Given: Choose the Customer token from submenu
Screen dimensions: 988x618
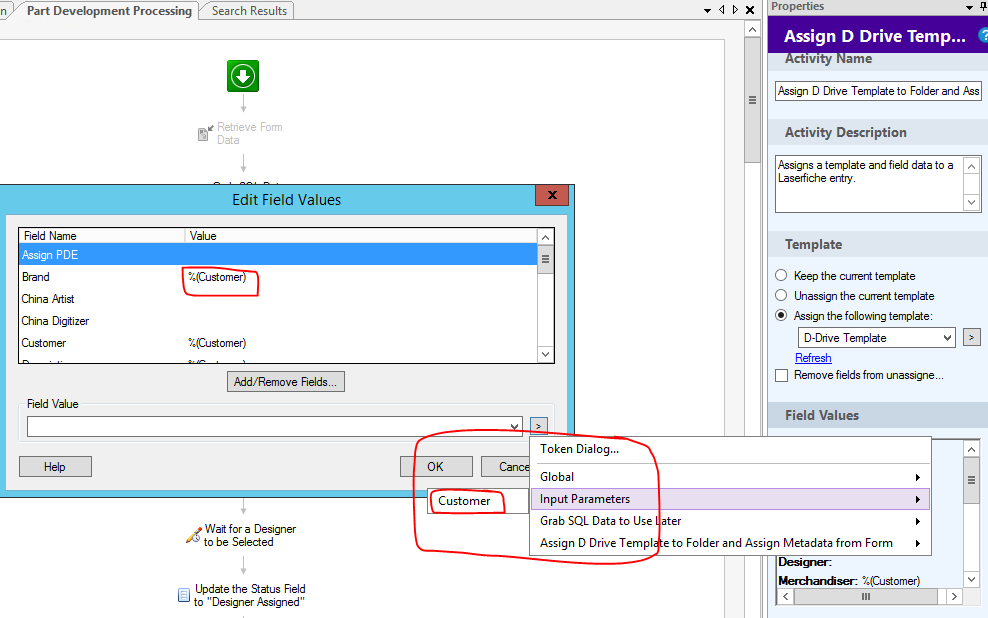Looking at the screenshot, I should pyautogui.click(x=478, y=501).
